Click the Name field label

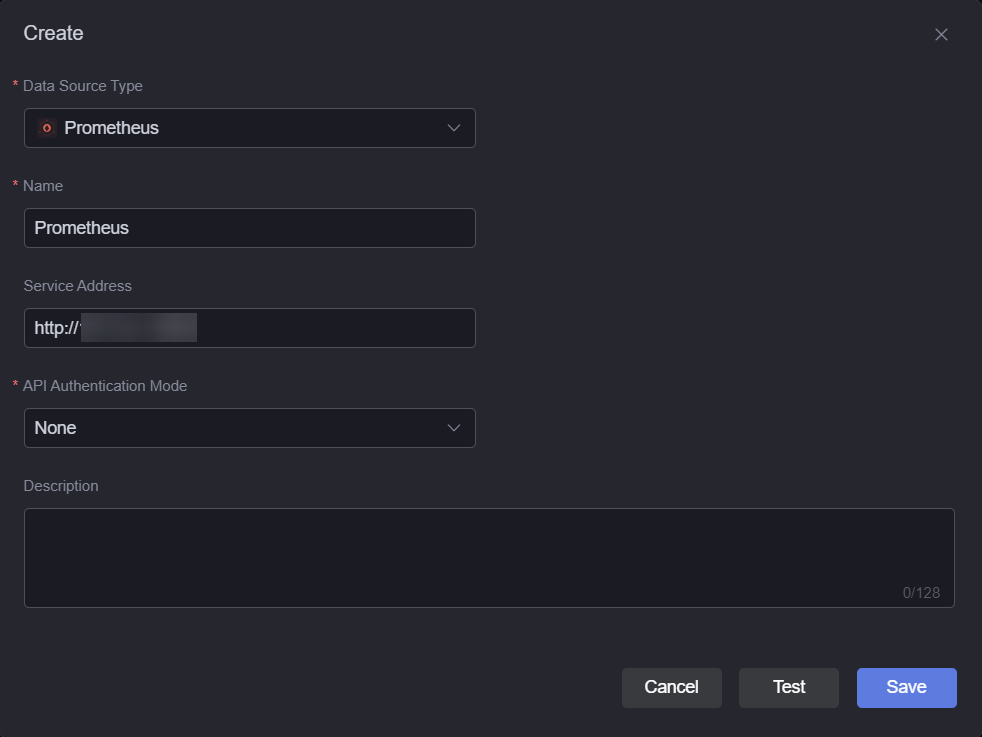[43, 186]
